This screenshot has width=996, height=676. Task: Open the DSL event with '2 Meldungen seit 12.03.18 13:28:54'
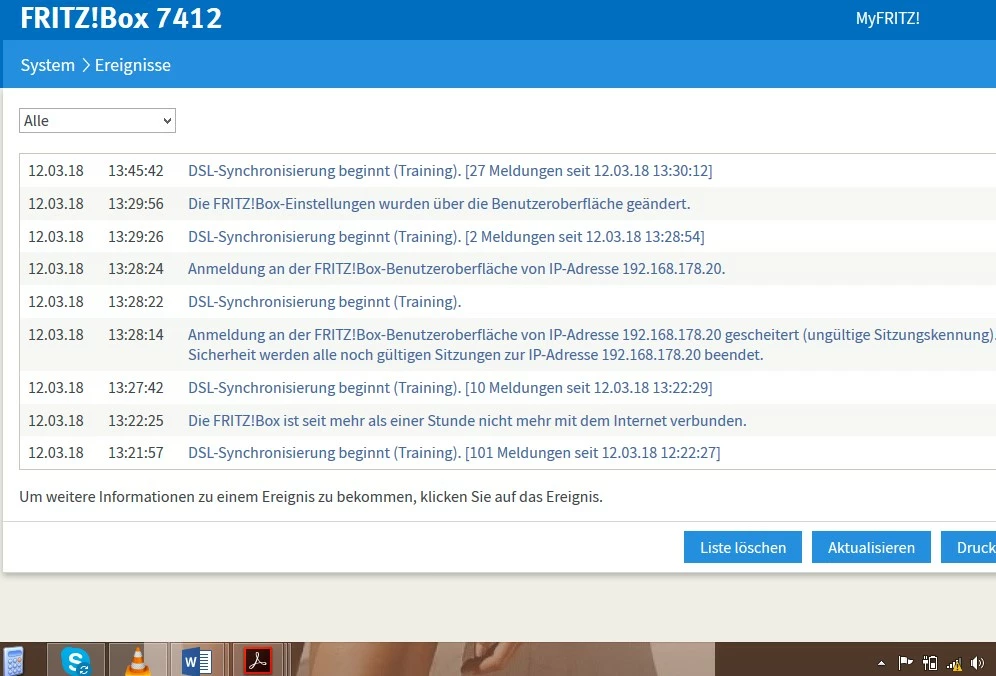pos(446,236)
